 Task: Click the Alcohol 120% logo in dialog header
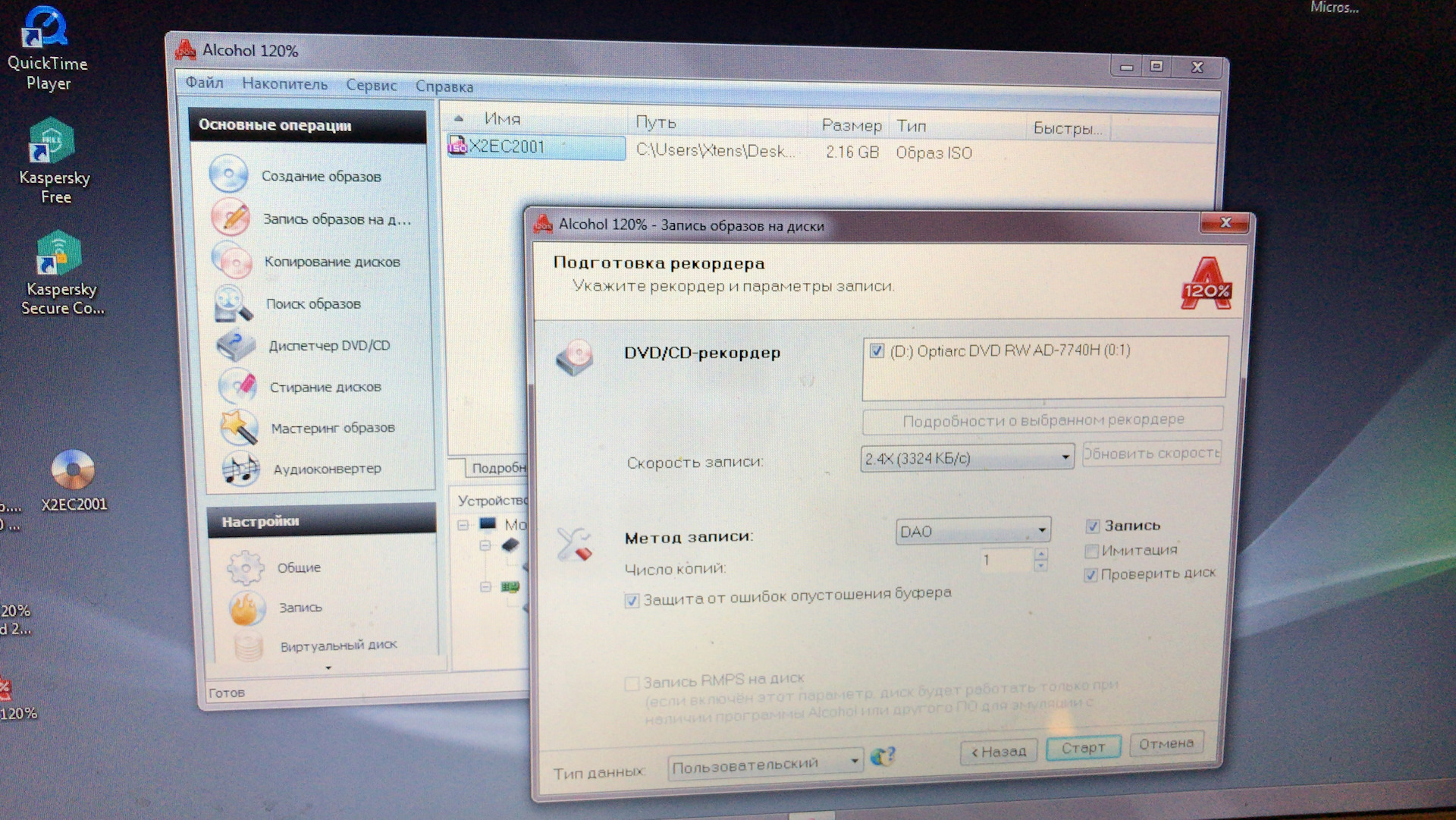coord(1206,283)
